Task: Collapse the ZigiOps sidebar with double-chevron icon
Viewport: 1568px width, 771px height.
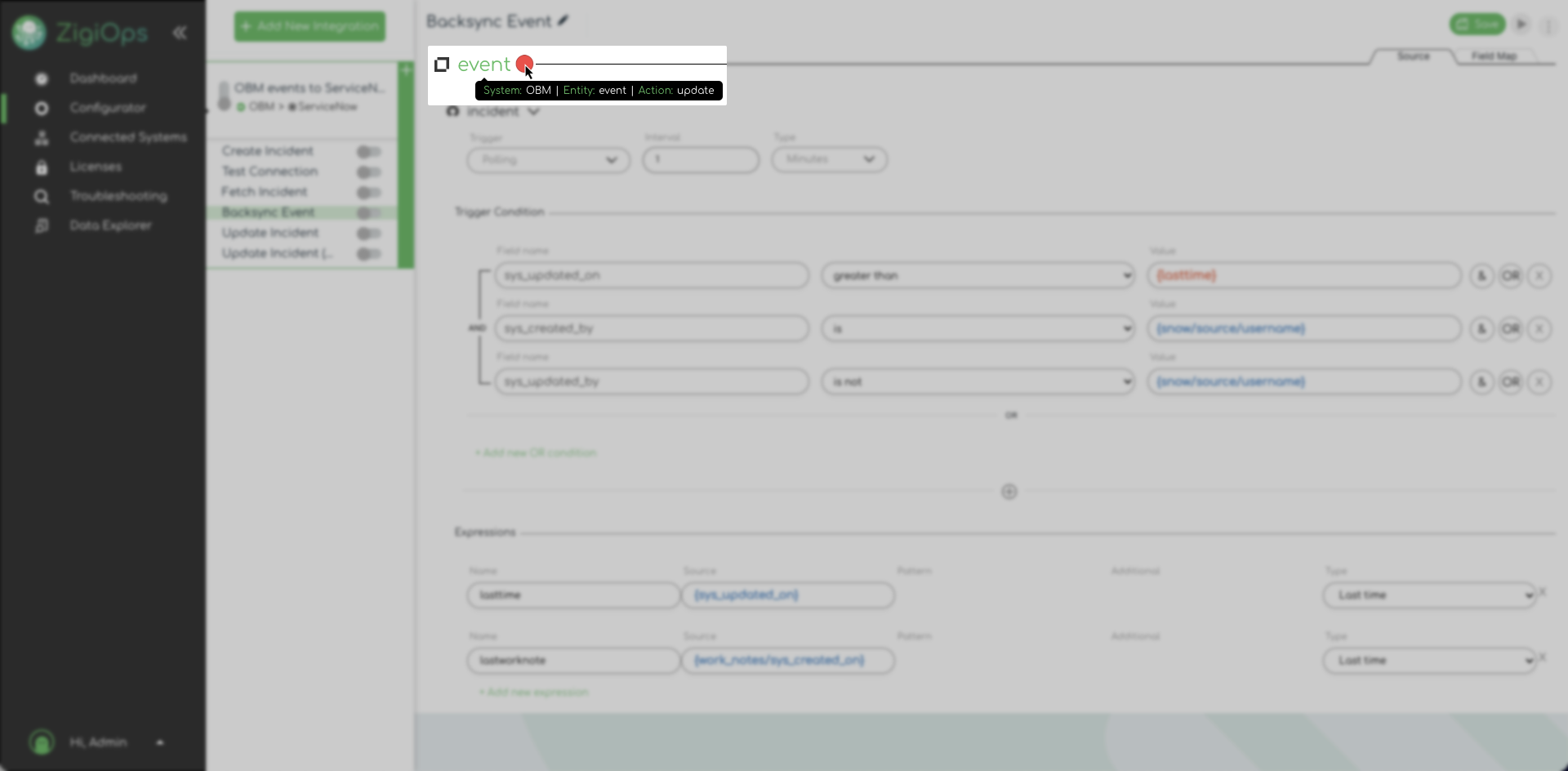Action: click(x=180, y=33)
